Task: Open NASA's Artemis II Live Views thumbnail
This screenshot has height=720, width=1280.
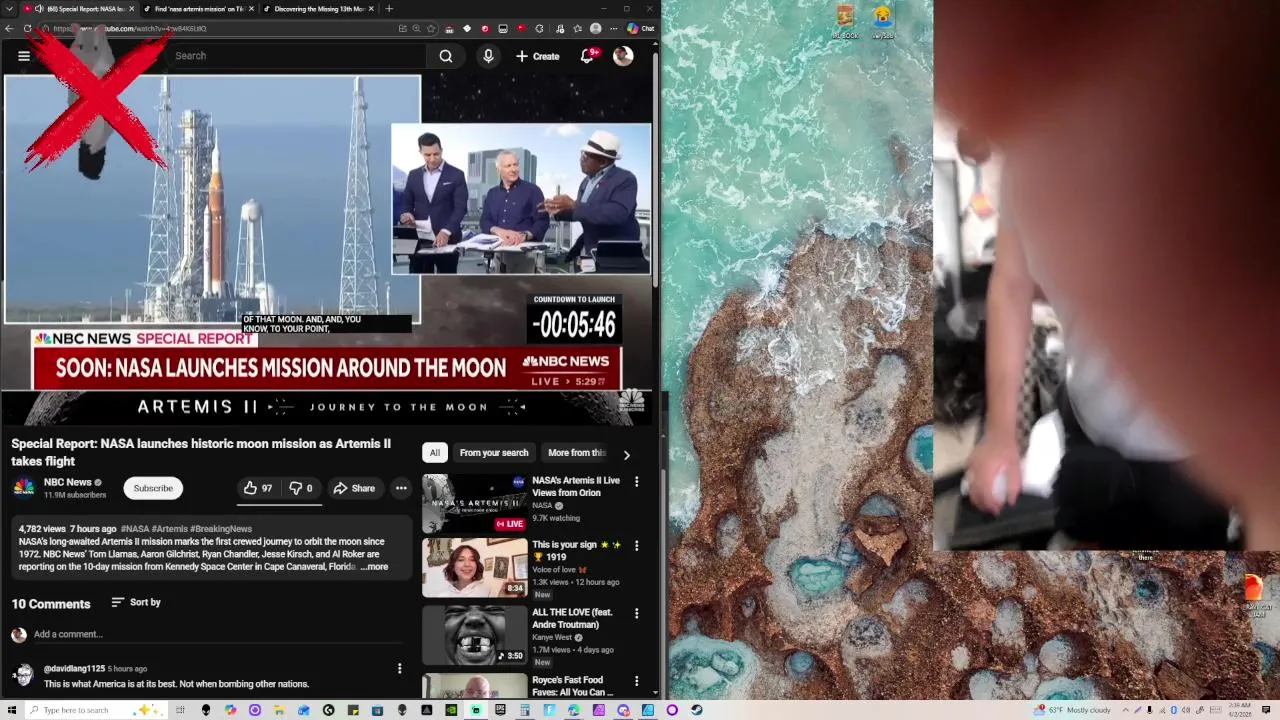Action: tap(474, 503)
